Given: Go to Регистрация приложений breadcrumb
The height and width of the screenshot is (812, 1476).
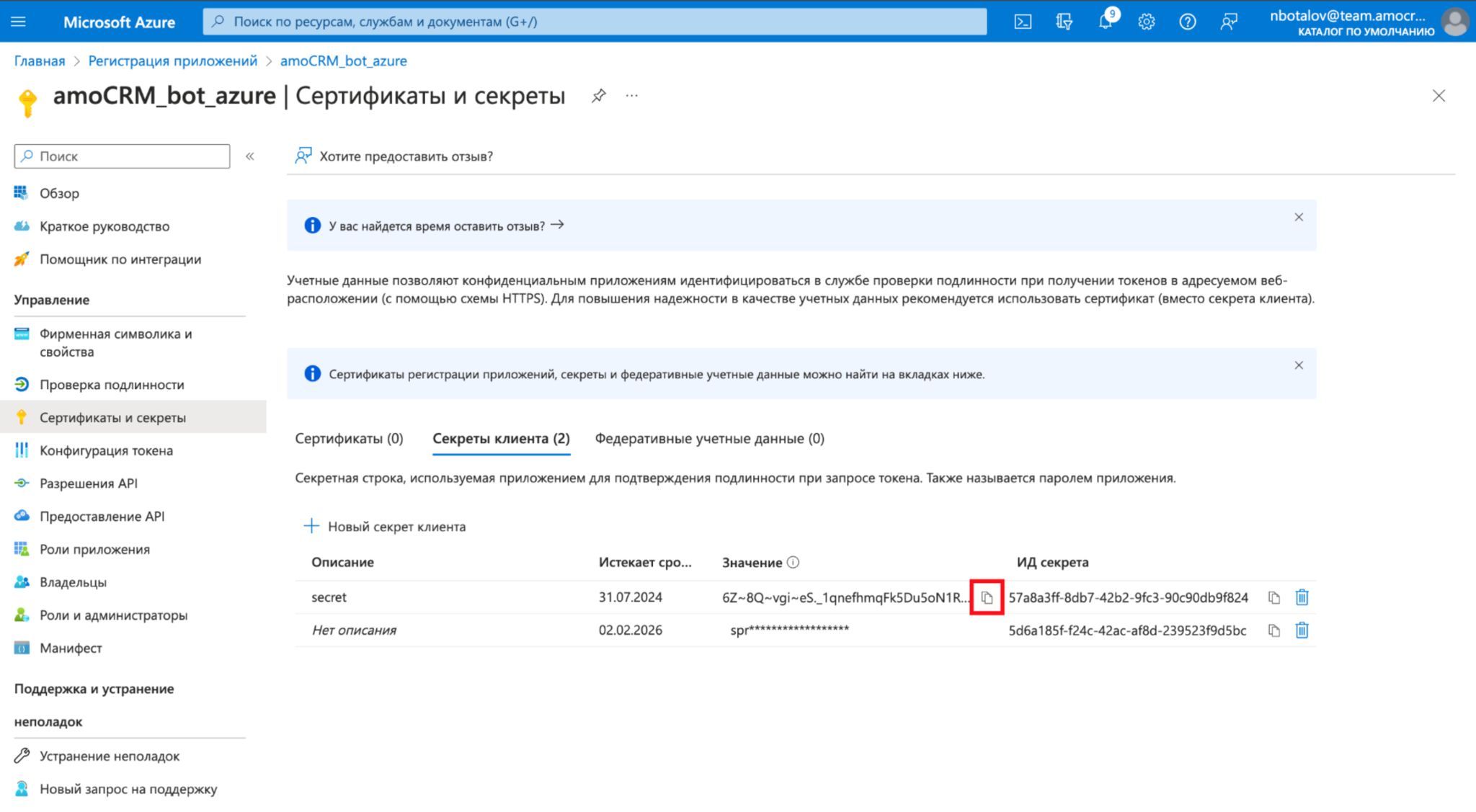Looking at the screenshot, I should pos(173,61).
